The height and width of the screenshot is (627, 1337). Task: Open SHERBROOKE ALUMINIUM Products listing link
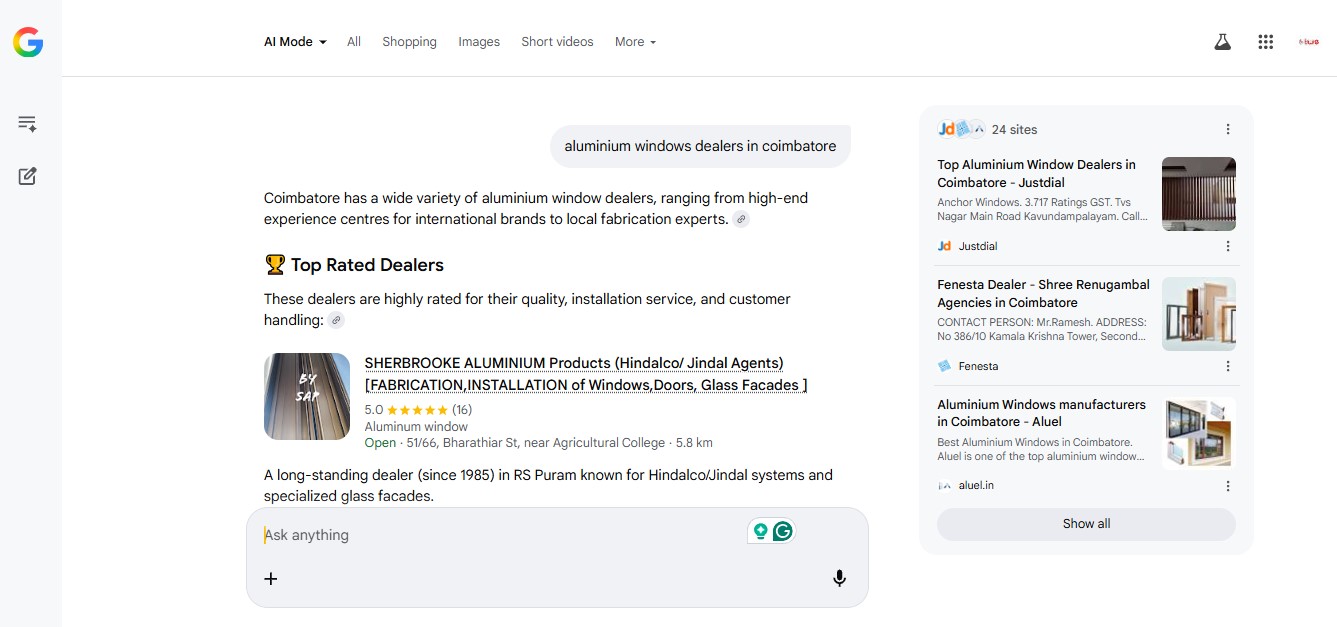586,374
